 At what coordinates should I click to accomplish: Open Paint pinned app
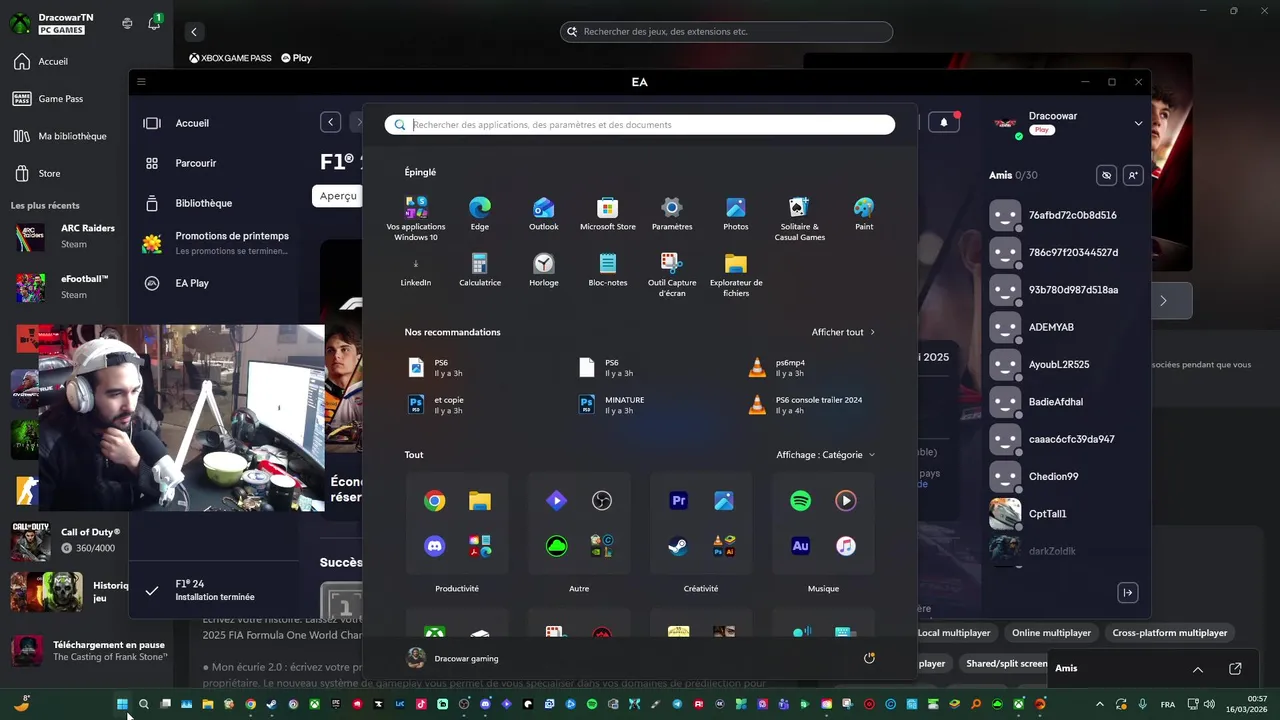tap(864, 214)
